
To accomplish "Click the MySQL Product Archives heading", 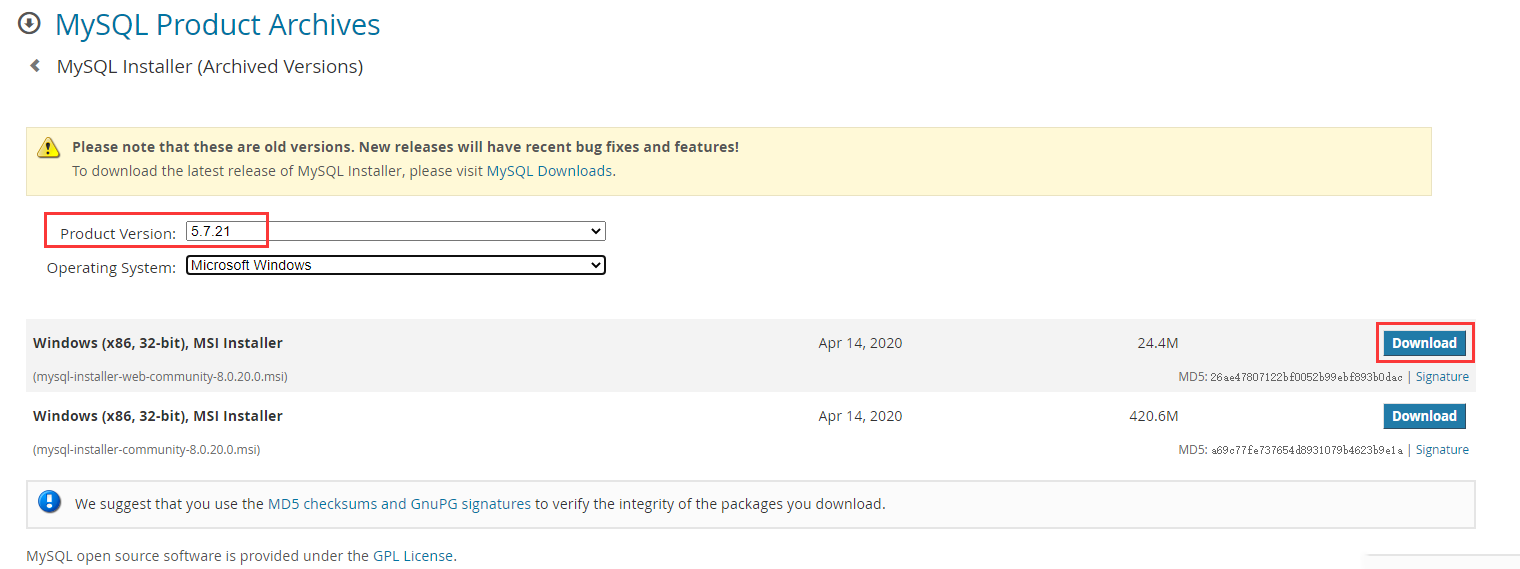I will (x=218, y=24).
